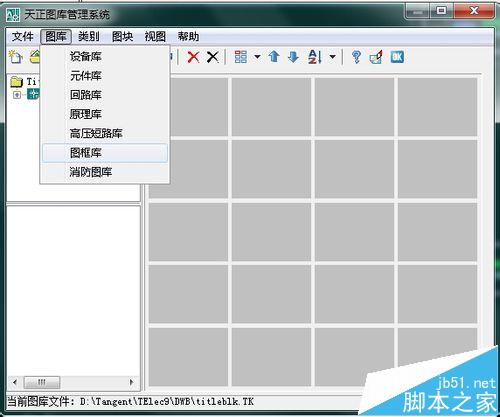This screenshot has width=500, height=417.
Task: Choose 回路库 in the menu
Action: coord(105,95)
